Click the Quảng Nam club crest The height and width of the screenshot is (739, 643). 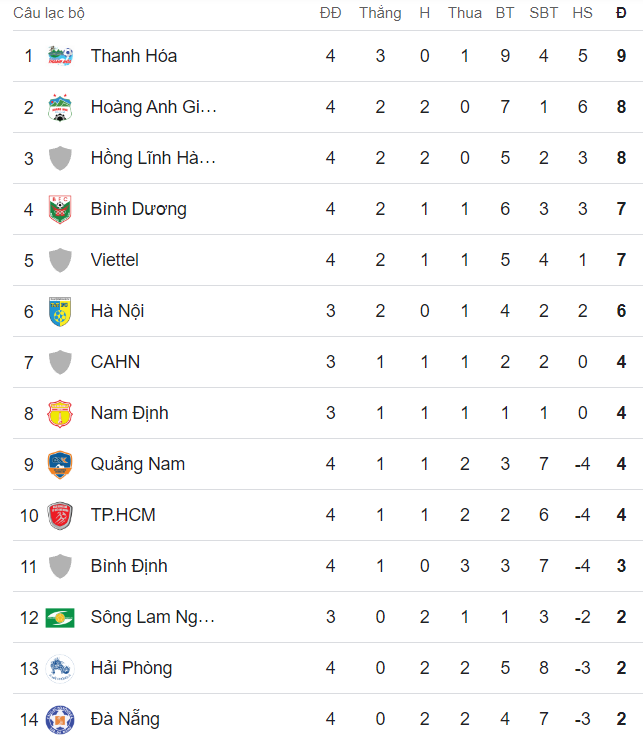pyautogui.click(x=60, y=464)
